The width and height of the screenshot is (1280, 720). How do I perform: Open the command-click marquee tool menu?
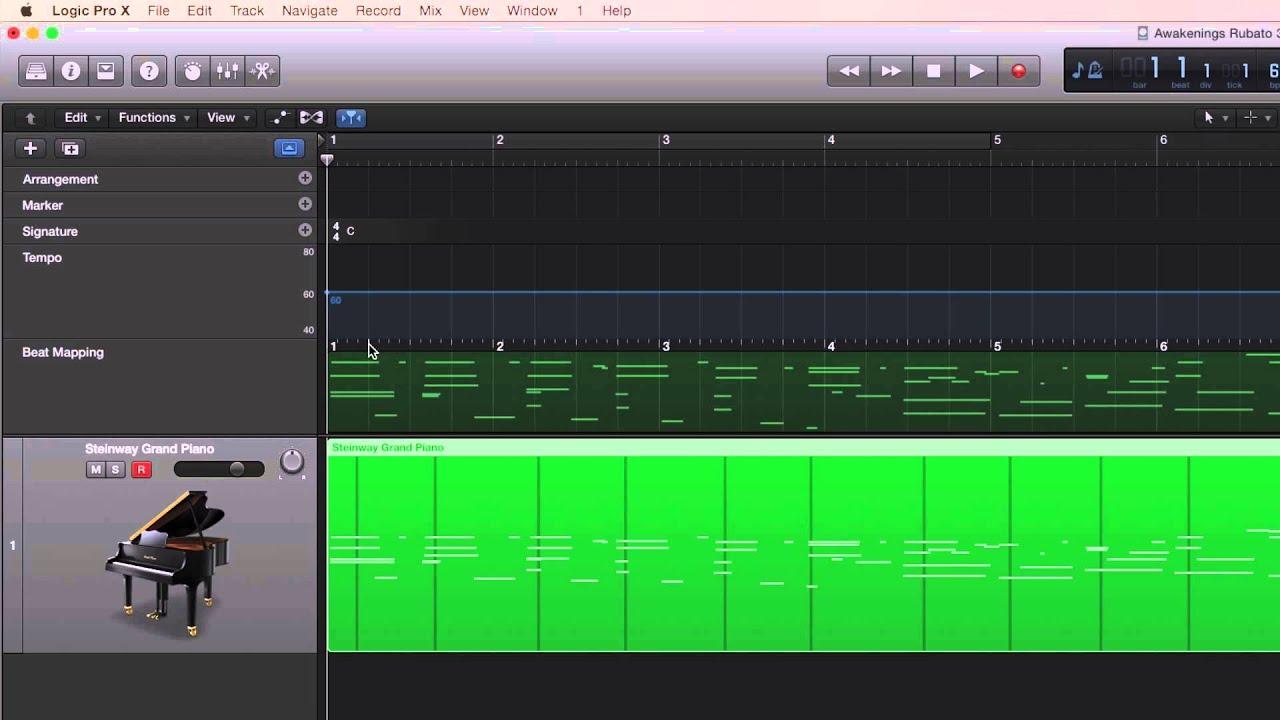(1256, 118)
